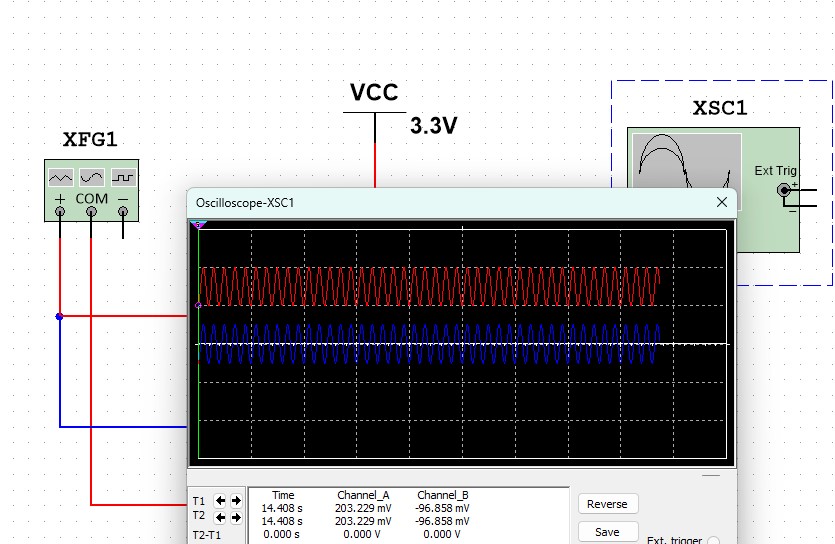Select sine waveform icon on XFG1
The height and width of the screenshot is (544, 835).
click(92, 177)
